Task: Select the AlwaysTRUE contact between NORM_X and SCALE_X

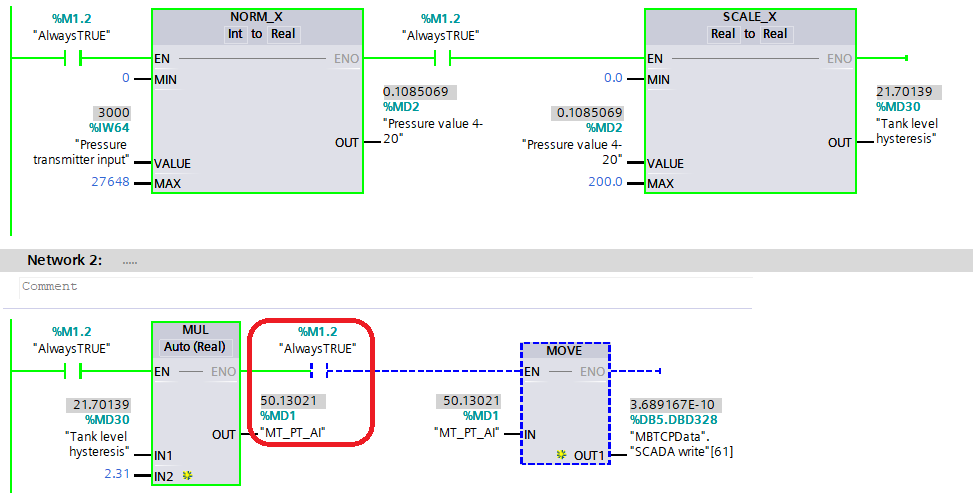Action: [442, 58]
